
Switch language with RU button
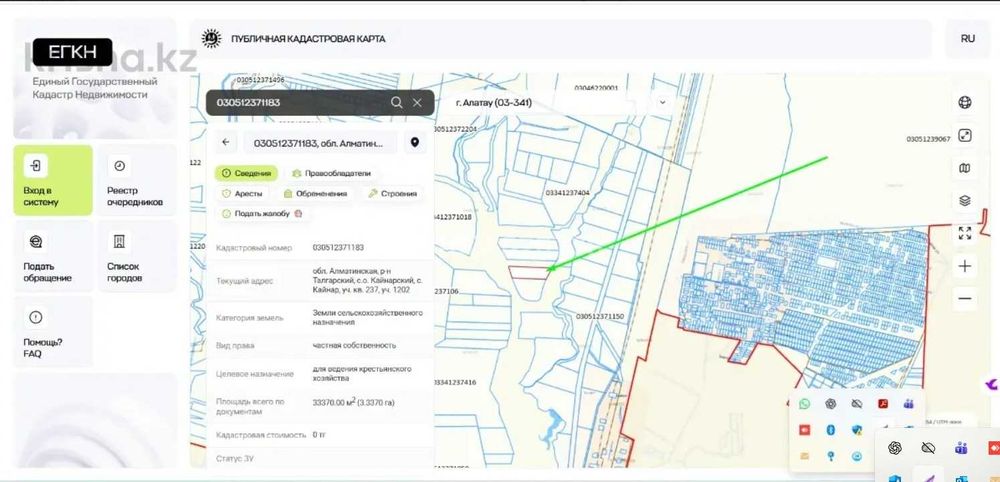tap(967, 39)
